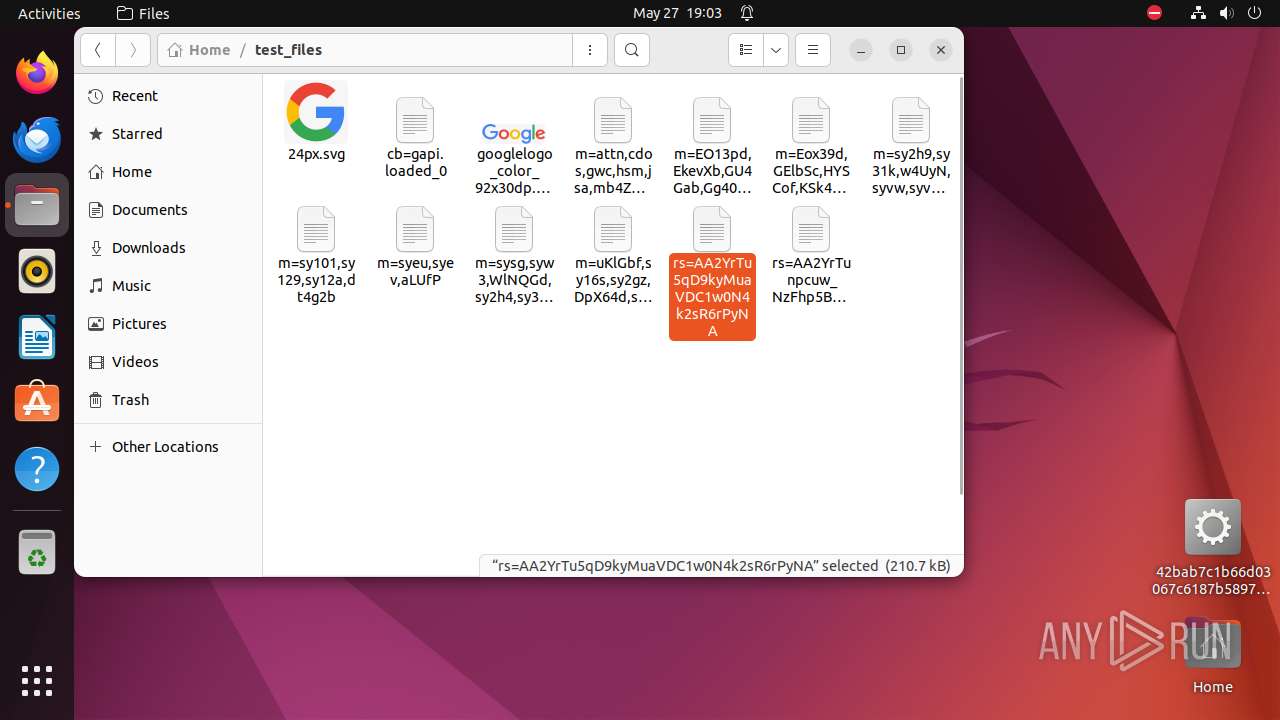Screen dimensions: 1280x720
Task: Open the clock and calendar May 27 19:03
Action: [677, 13]
